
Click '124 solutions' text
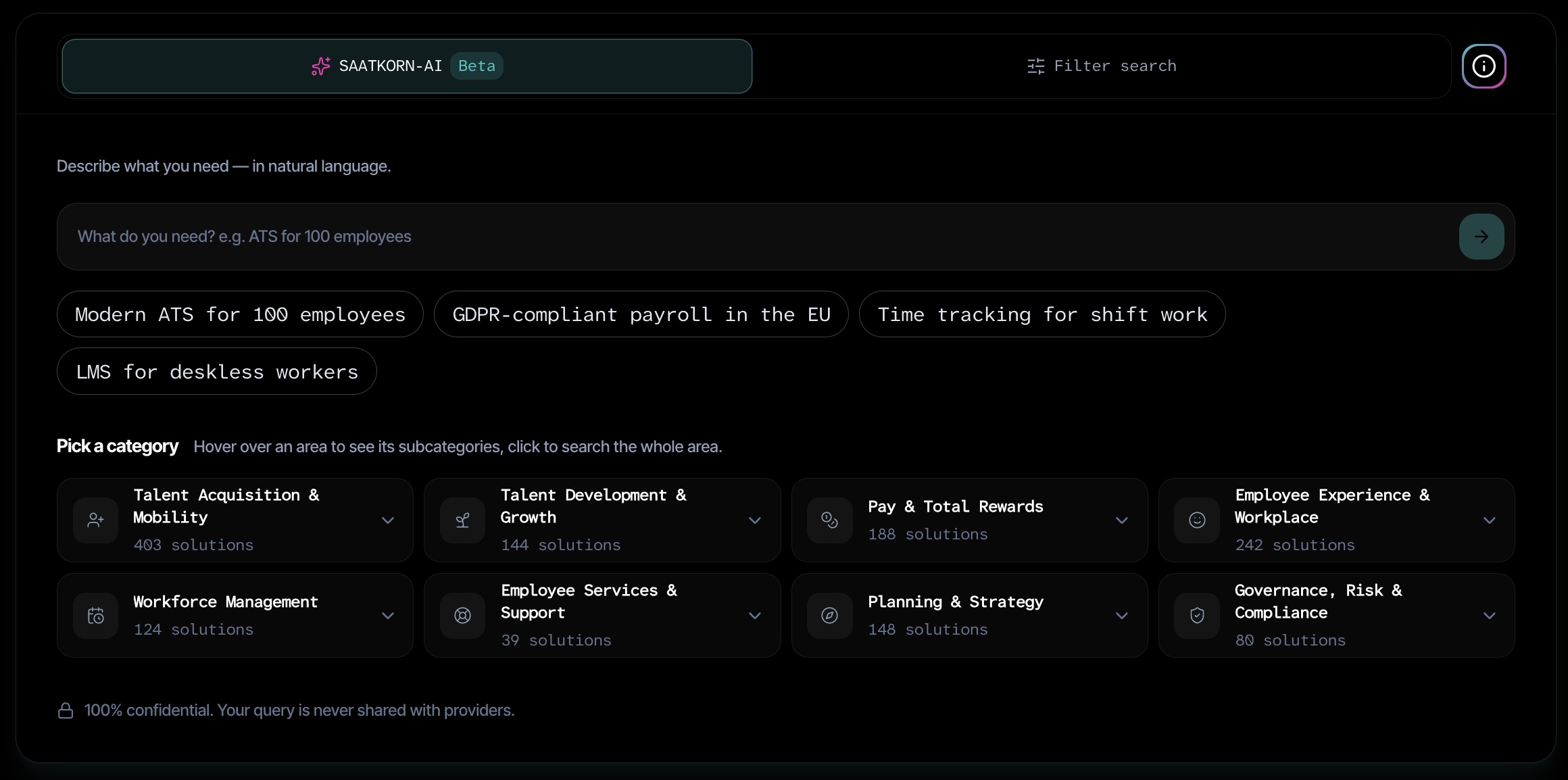[193, 630]
